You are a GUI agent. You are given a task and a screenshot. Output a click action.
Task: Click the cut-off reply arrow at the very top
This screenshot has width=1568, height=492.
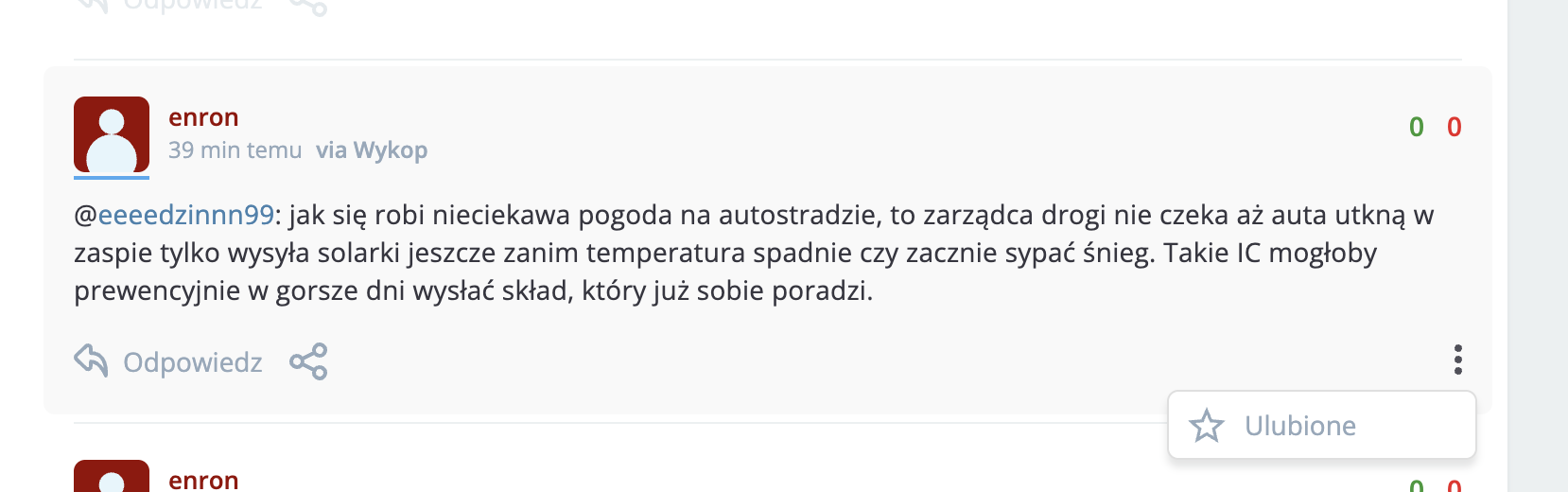92,5
